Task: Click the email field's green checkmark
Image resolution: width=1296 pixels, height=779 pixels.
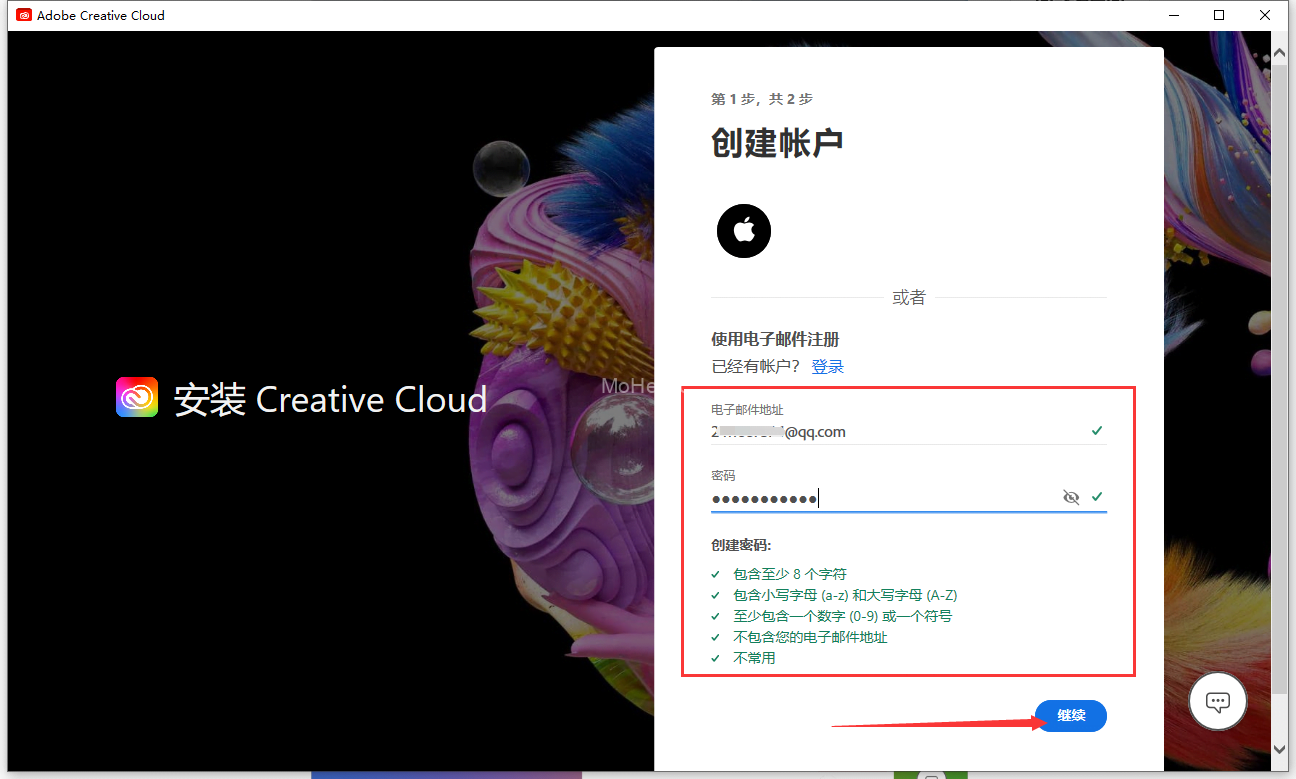Action: pos(1097,431)
